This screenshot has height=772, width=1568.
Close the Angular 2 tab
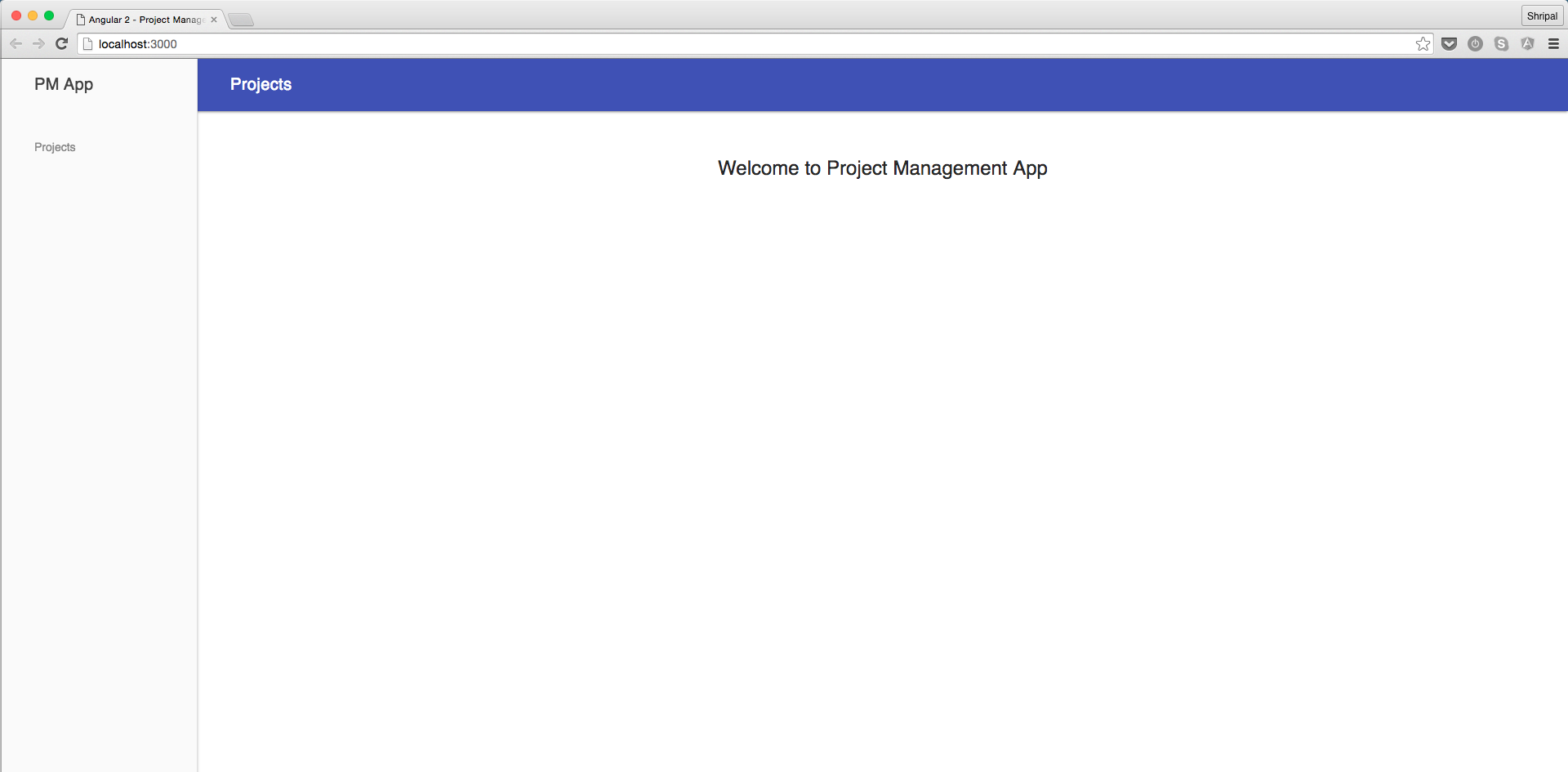[x=214, y=20]
